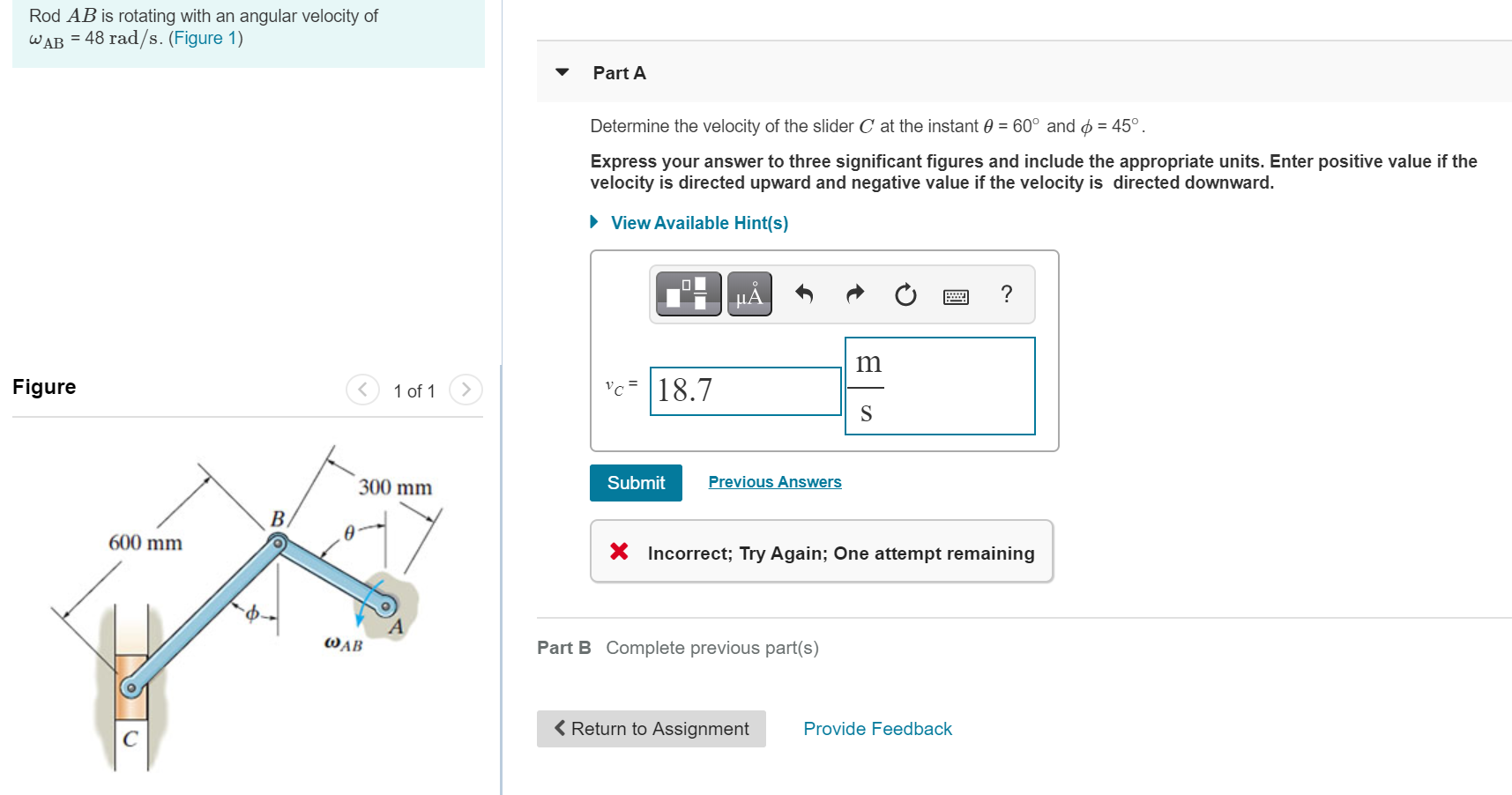Click the redo arrow in answer toolbar

click(853, 294)
